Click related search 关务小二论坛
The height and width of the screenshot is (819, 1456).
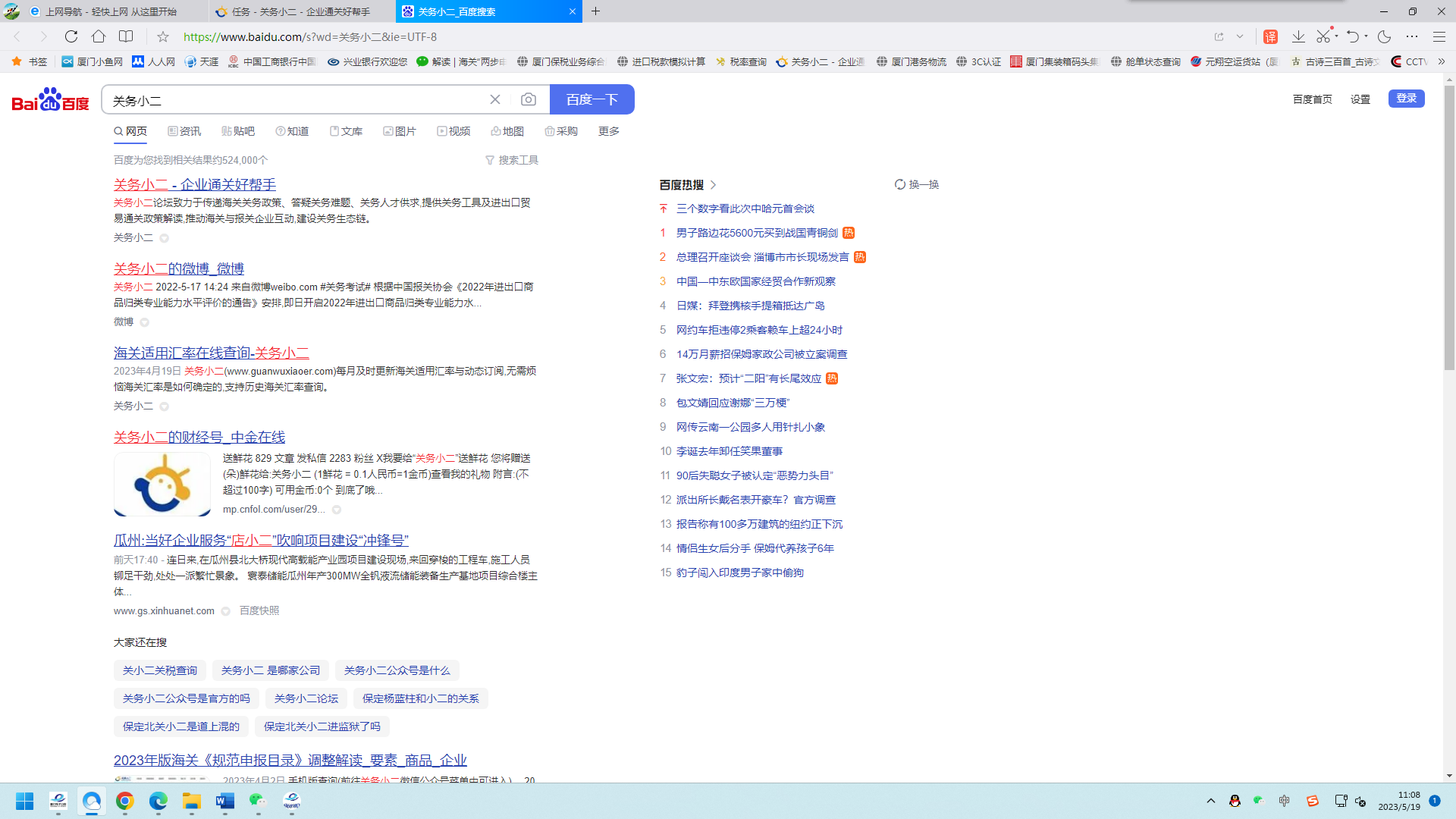(x=306, y=698)
